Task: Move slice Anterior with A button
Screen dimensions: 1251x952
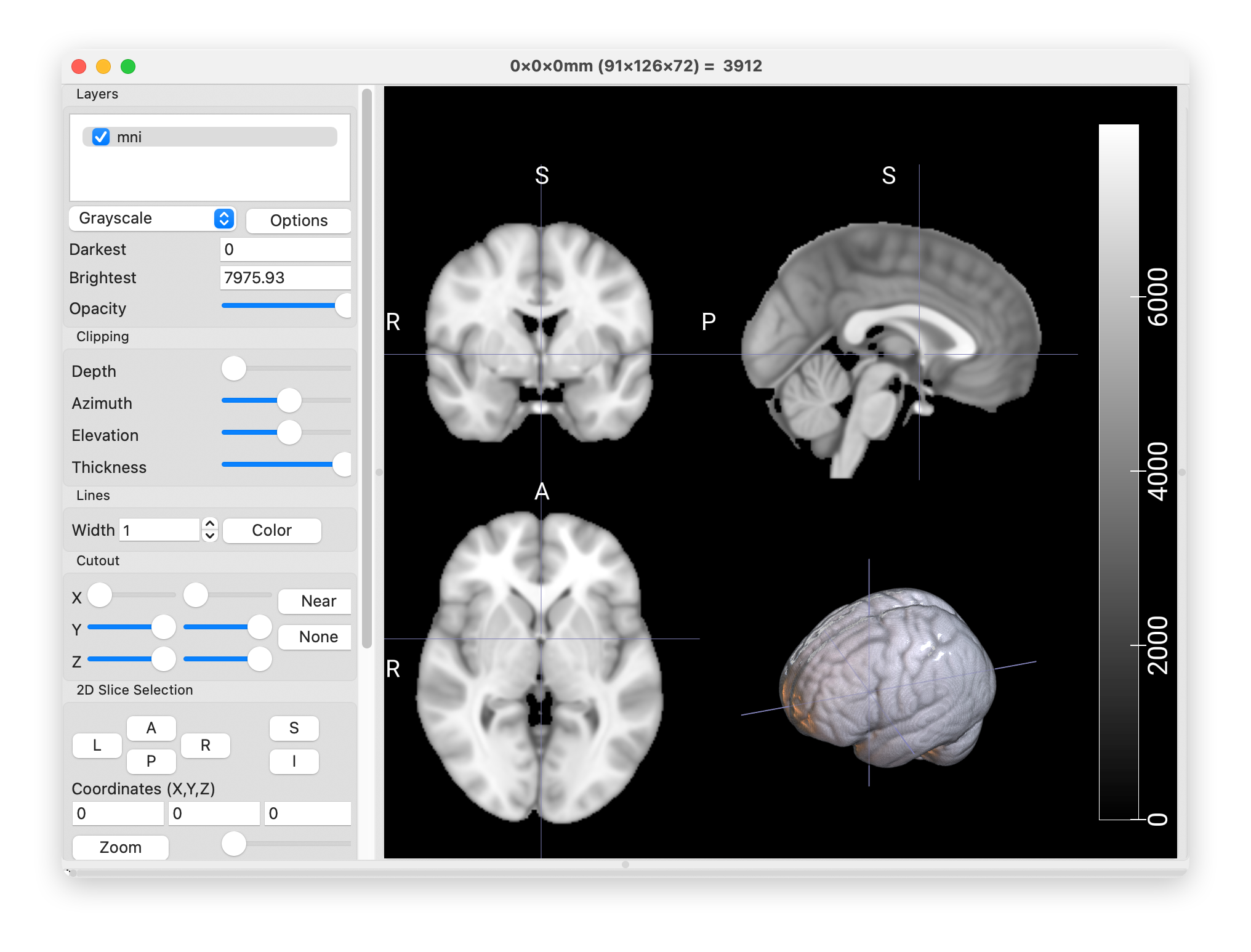Action: tap(151, 728)
